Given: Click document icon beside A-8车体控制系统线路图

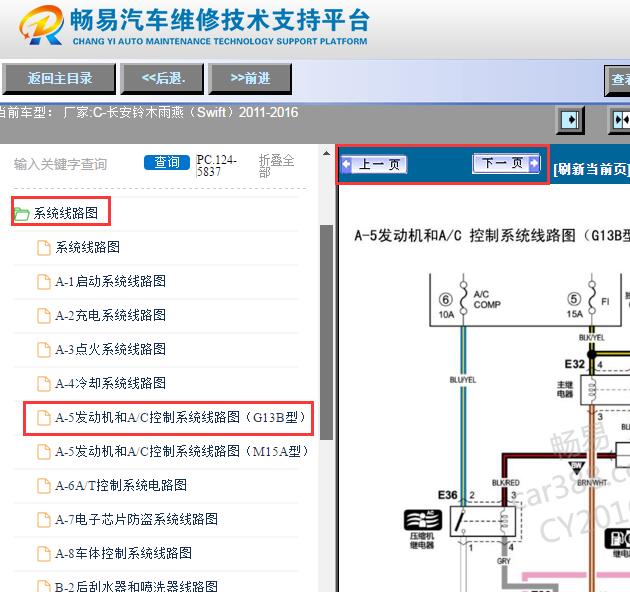Looking at the screenshot, I should pos(44,553).
